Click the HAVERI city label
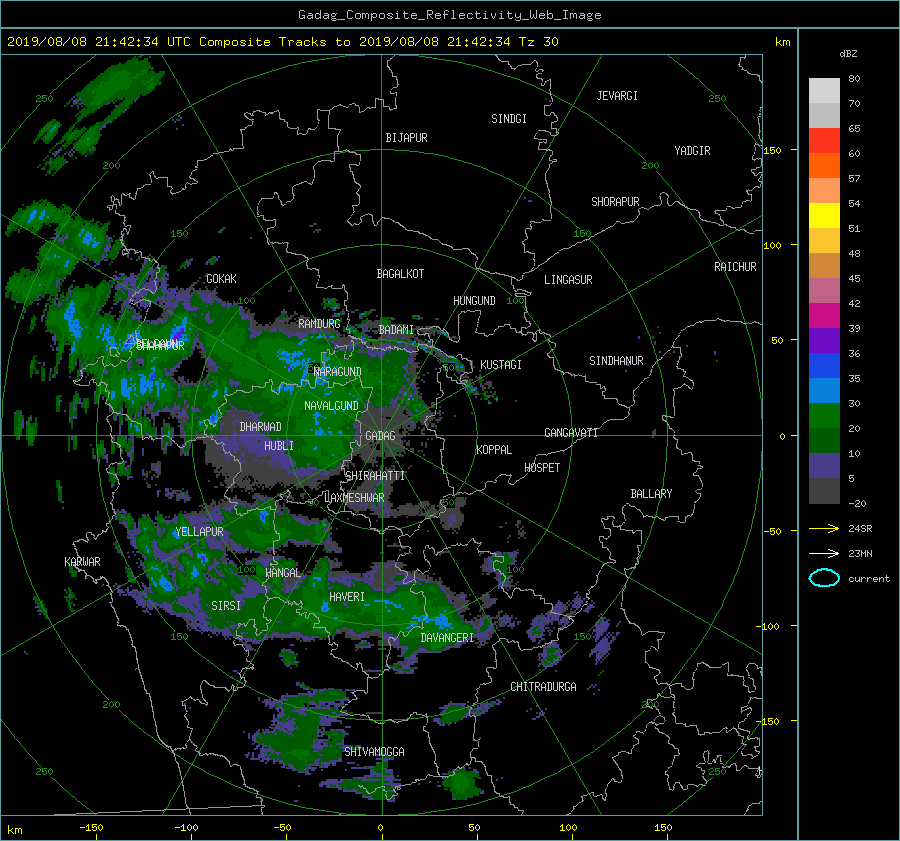The image size is (900, 841). [x=347, y=598]
